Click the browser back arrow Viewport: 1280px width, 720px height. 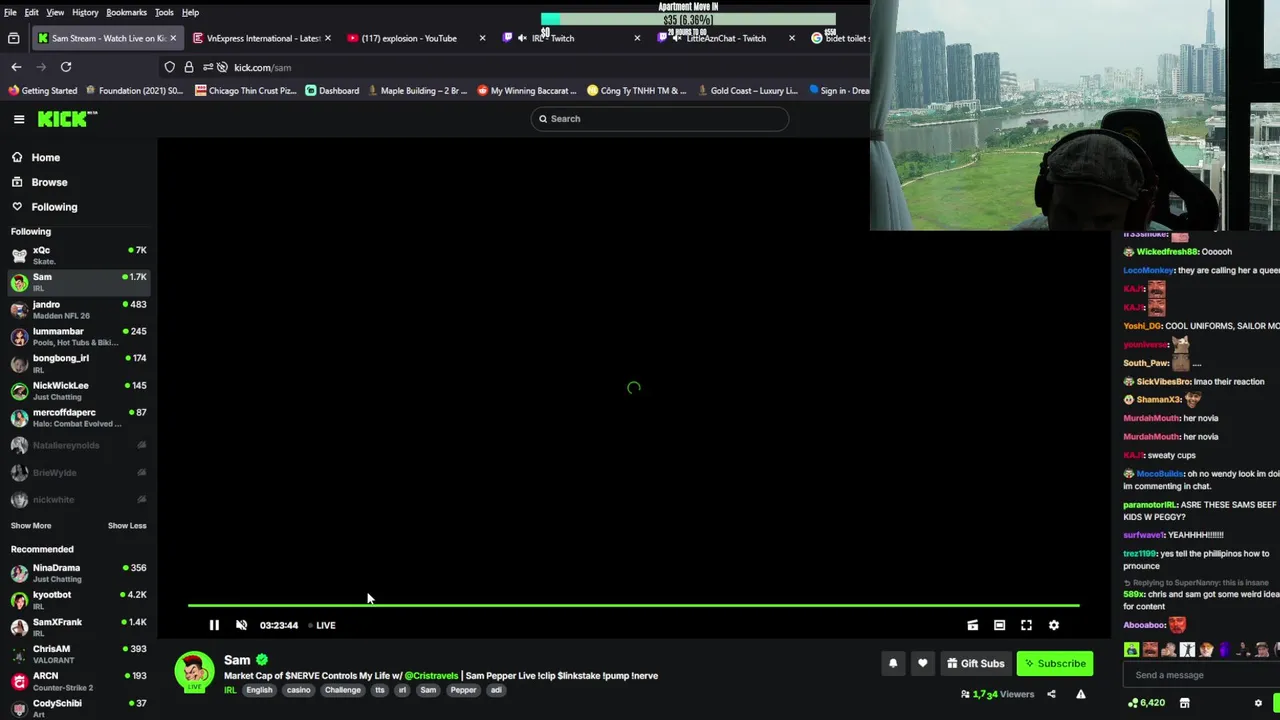point(16,67)
